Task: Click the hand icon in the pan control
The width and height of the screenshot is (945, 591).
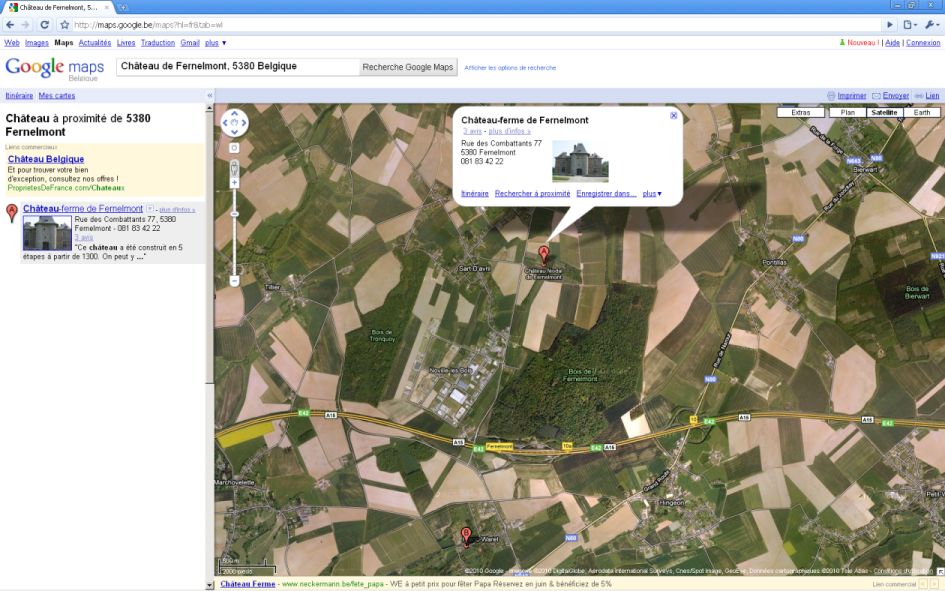Action: pyautogui.click(x=234, y=123)
